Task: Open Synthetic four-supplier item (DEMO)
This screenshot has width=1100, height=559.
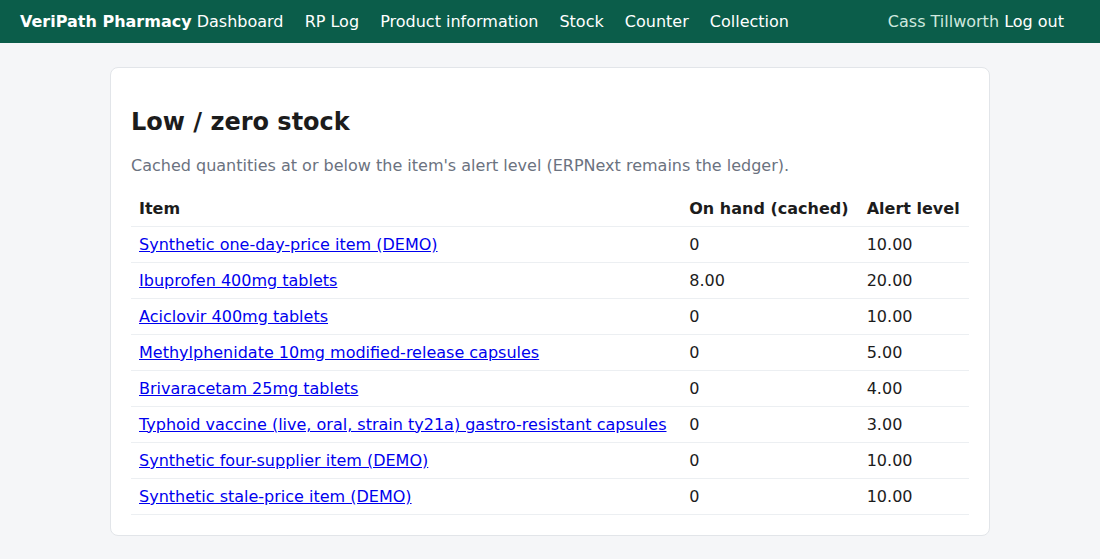Action: [x=283, y=460]
